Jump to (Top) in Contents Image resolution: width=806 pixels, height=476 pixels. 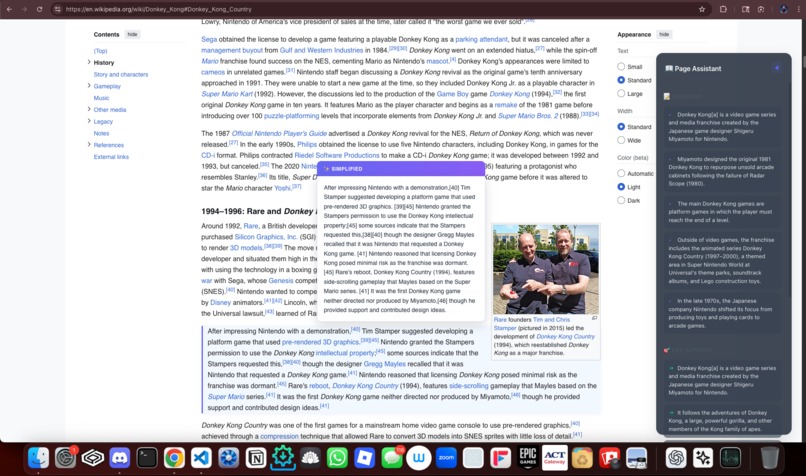[x=100, y=51]
